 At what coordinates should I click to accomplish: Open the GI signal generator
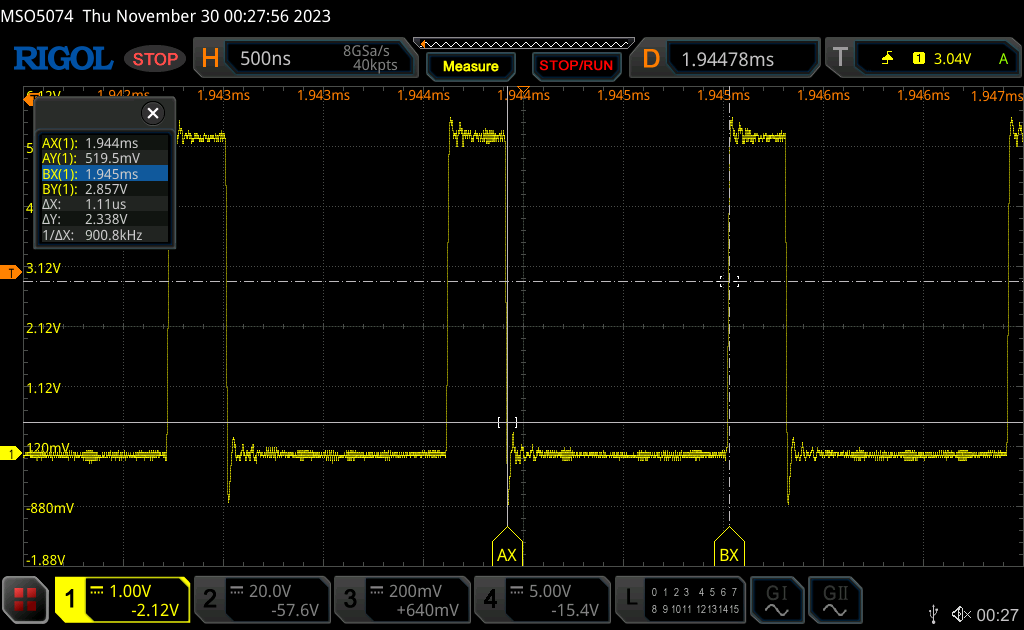(x=776, y=598)
